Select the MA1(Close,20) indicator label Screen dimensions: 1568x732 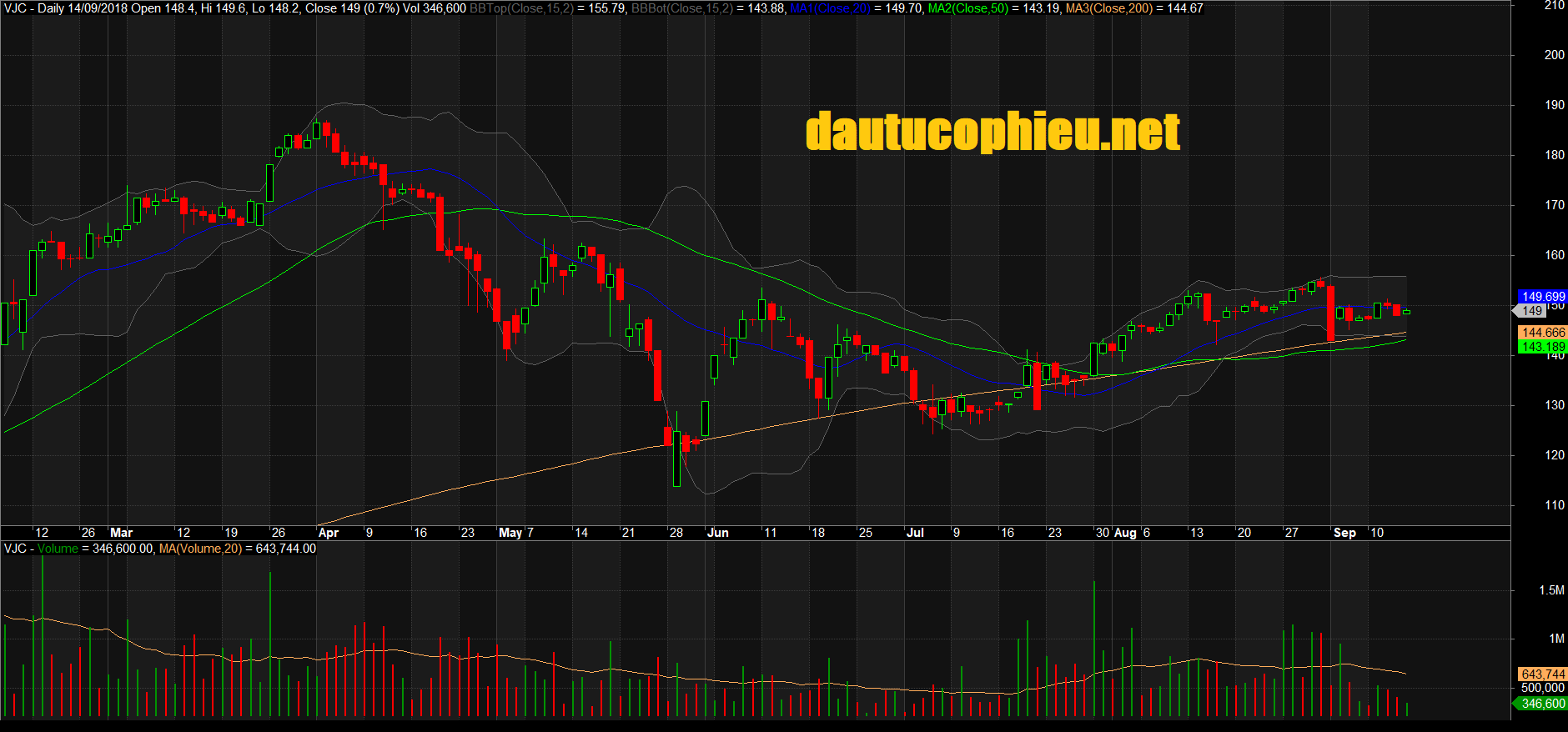(829, 8)
